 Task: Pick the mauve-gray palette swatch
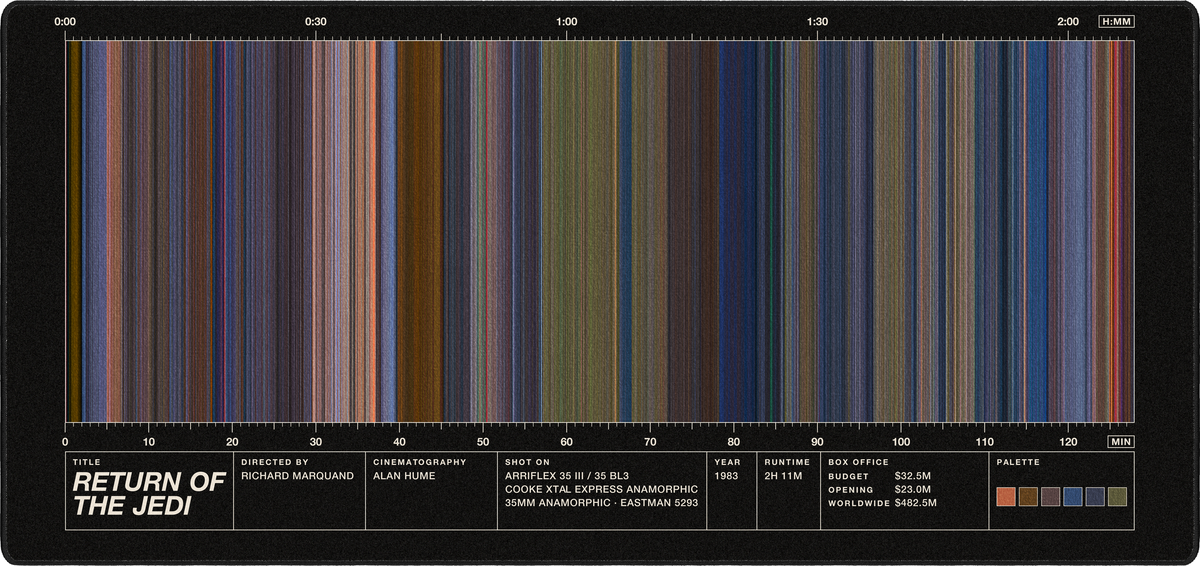pyautogui.click(x=1050, y=497)
